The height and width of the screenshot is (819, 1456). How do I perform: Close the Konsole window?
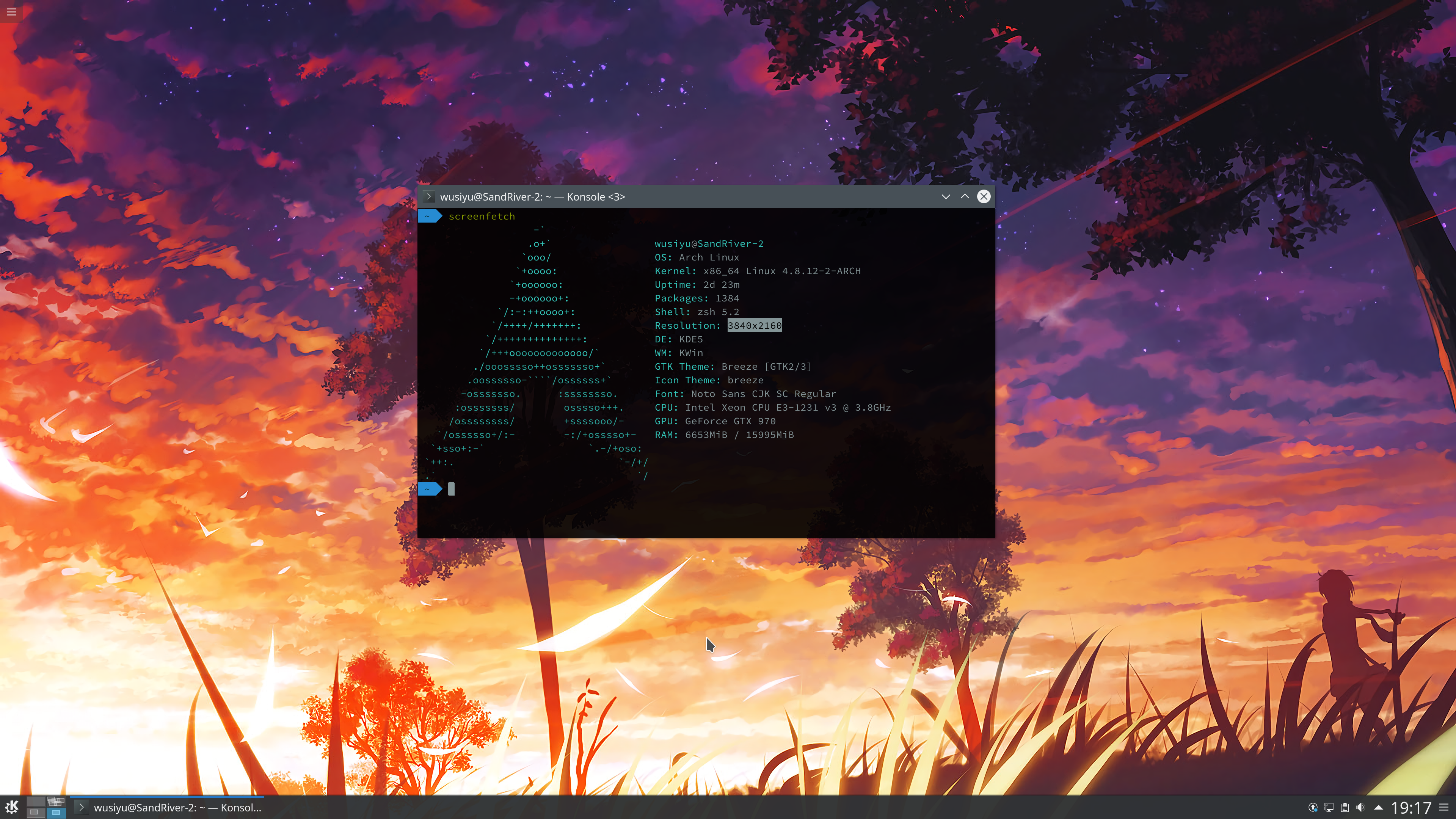(x=984, y=197)
